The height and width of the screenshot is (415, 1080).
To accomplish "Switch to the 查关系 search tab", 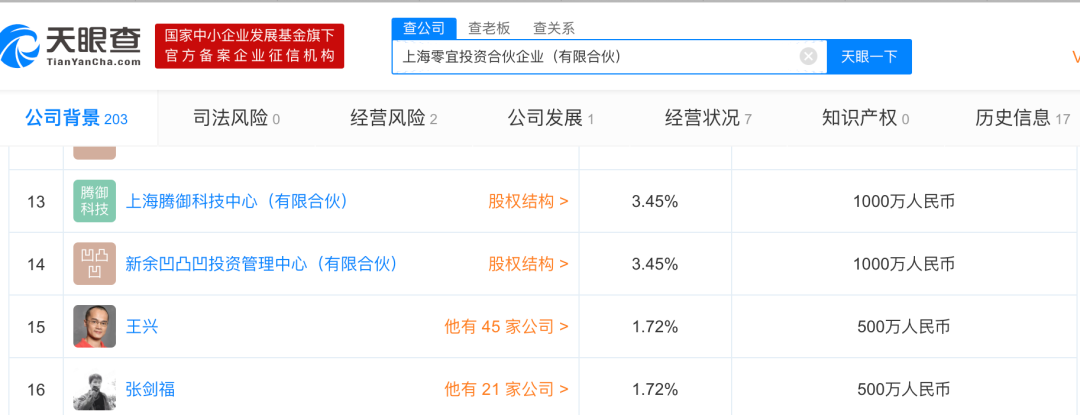I will [x=554, y=28].
